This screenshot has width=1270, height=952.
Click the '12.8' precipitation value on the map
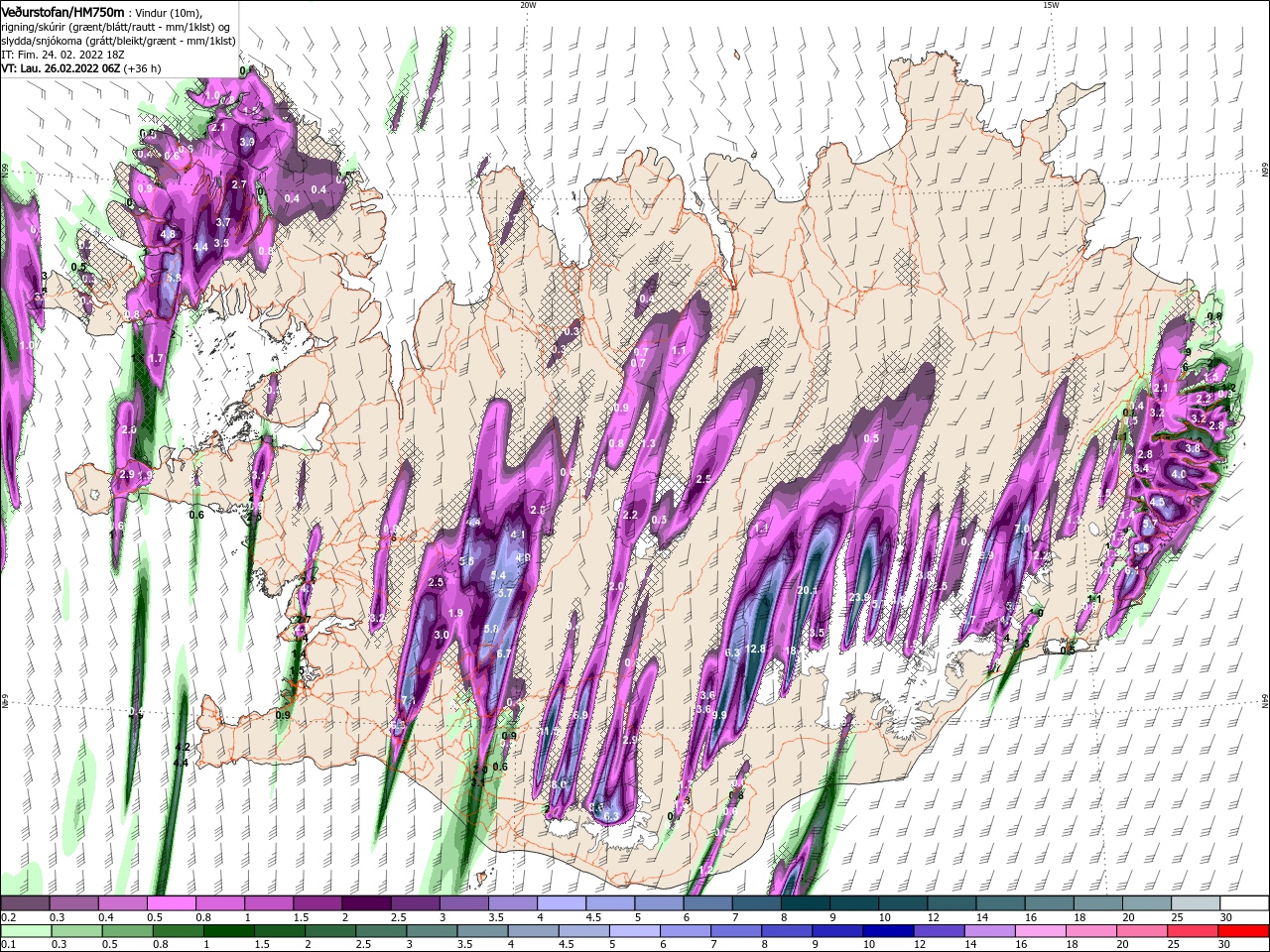[756, 649]
